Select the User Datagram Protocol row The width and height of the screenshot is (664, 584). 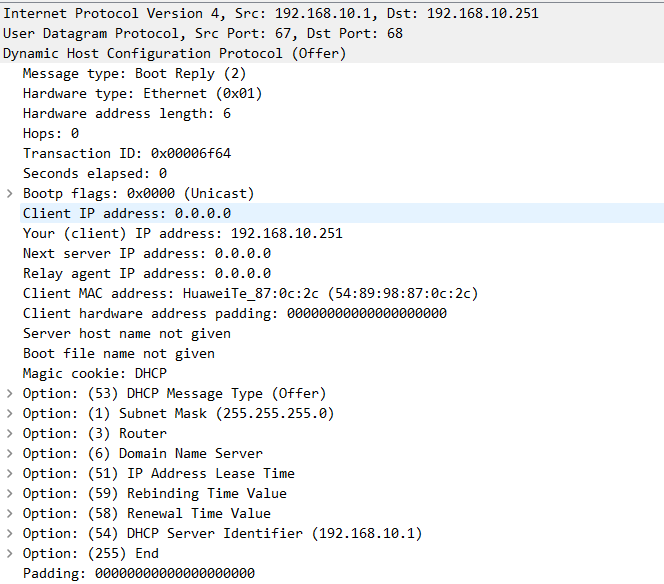tap(200, 33)
